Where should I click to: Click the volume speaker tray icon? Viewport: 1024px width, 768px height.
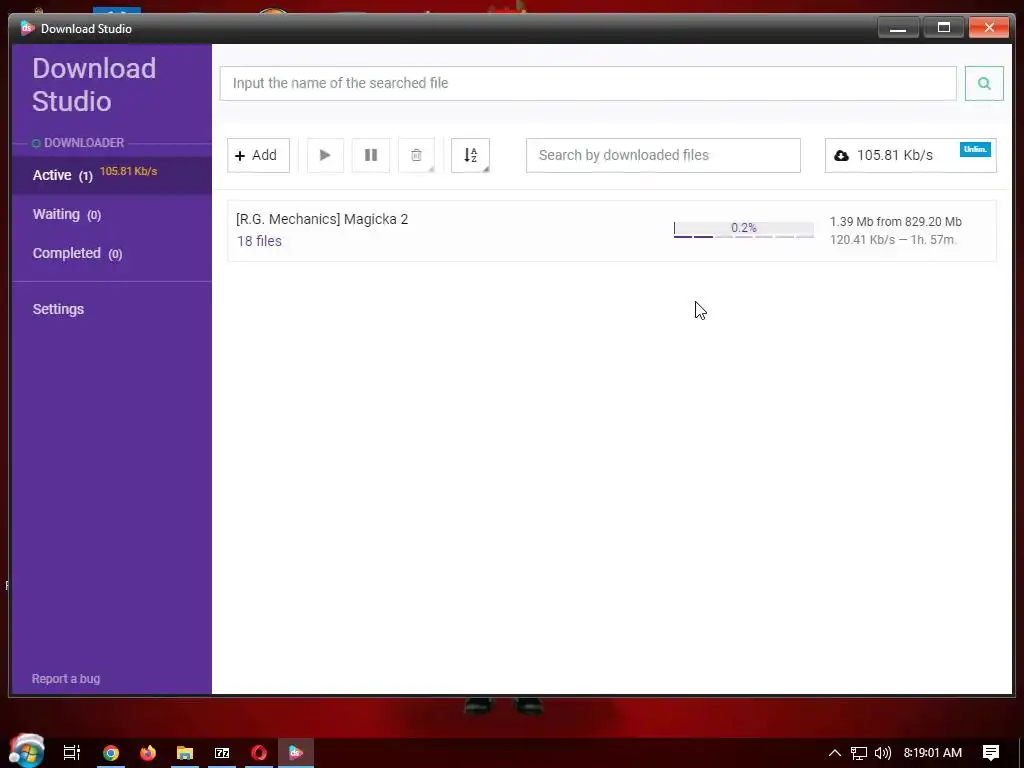tap(882, 753)
